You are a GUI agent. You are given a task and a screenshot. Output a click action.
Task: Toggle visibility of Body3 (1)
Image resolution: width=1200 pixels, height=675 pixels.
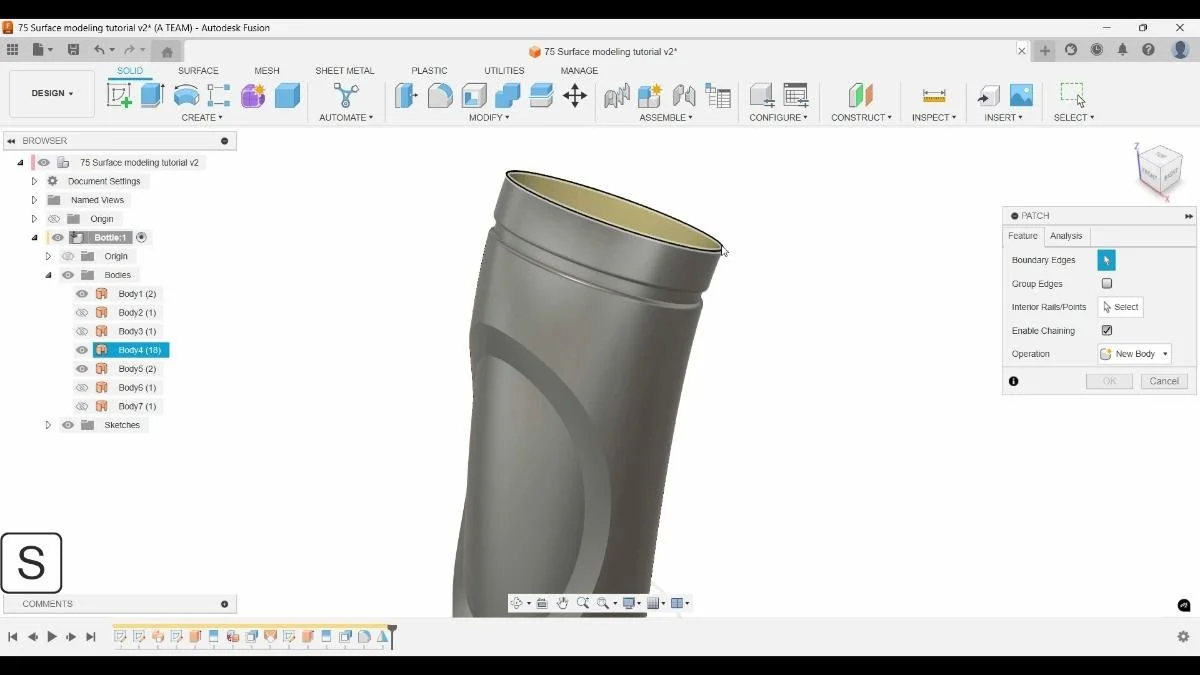pyautogui.click(x=82, y=331)
